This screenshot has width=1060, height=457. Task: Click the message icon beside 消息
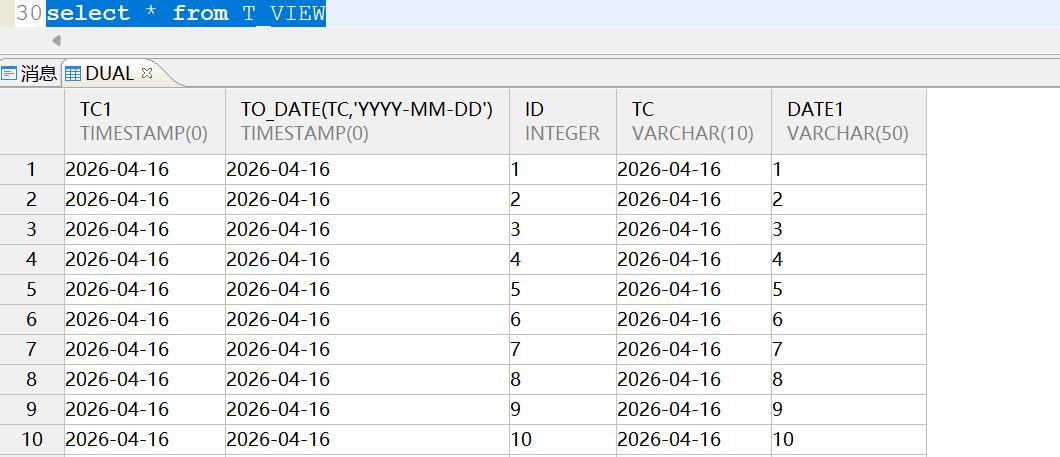tap(9, 73)
